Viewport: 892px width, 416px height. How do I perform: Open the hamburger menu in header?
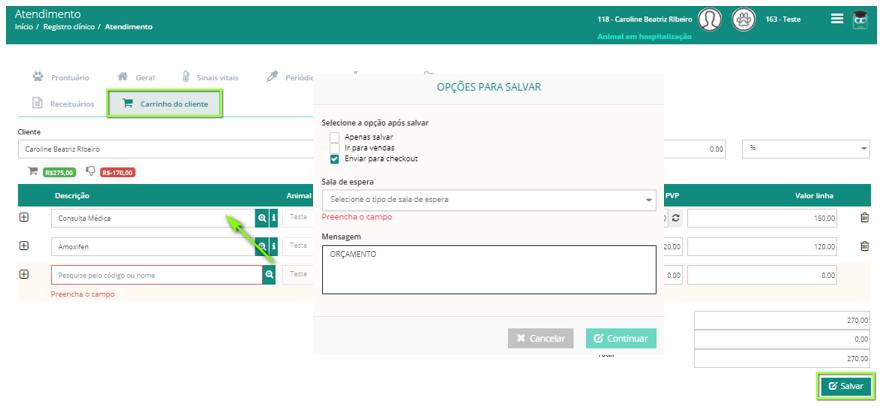pos(837,19)
